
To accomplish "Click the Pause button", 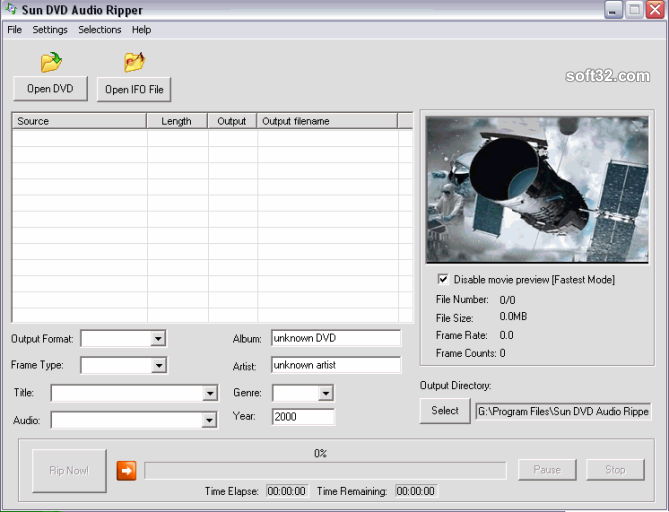I will tap(547, 470).
